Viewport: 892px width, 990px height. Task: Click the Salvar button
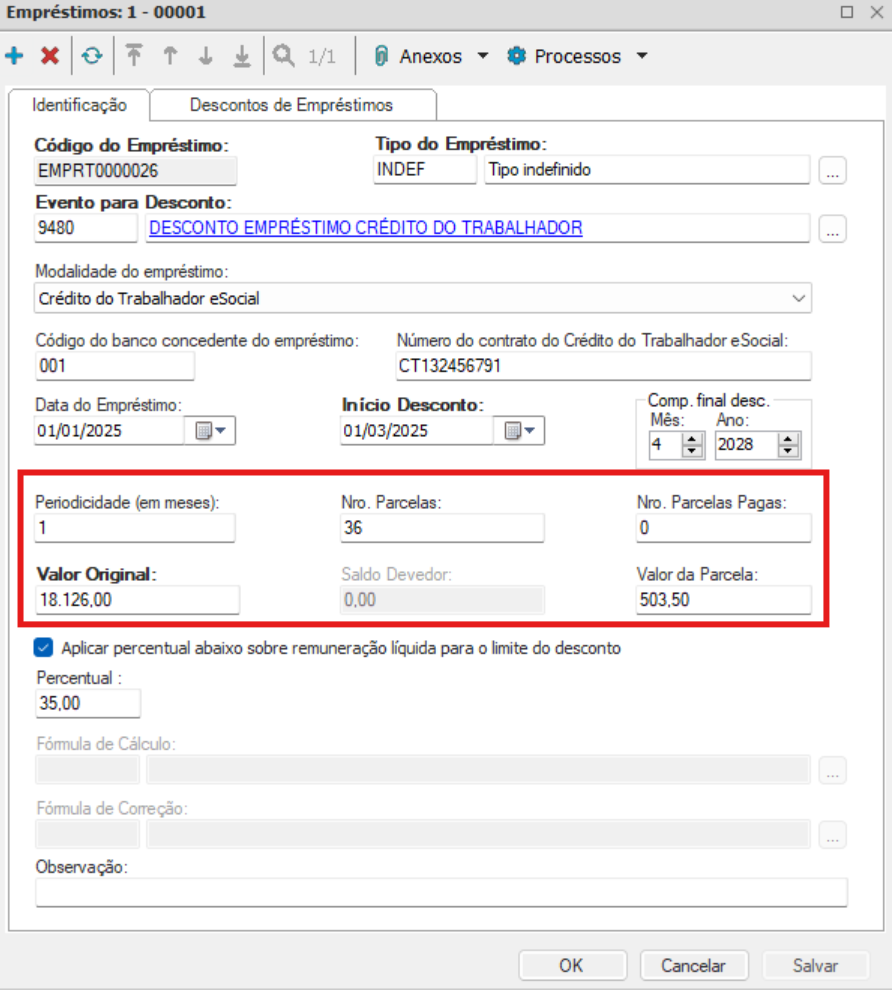click(816, 965)
